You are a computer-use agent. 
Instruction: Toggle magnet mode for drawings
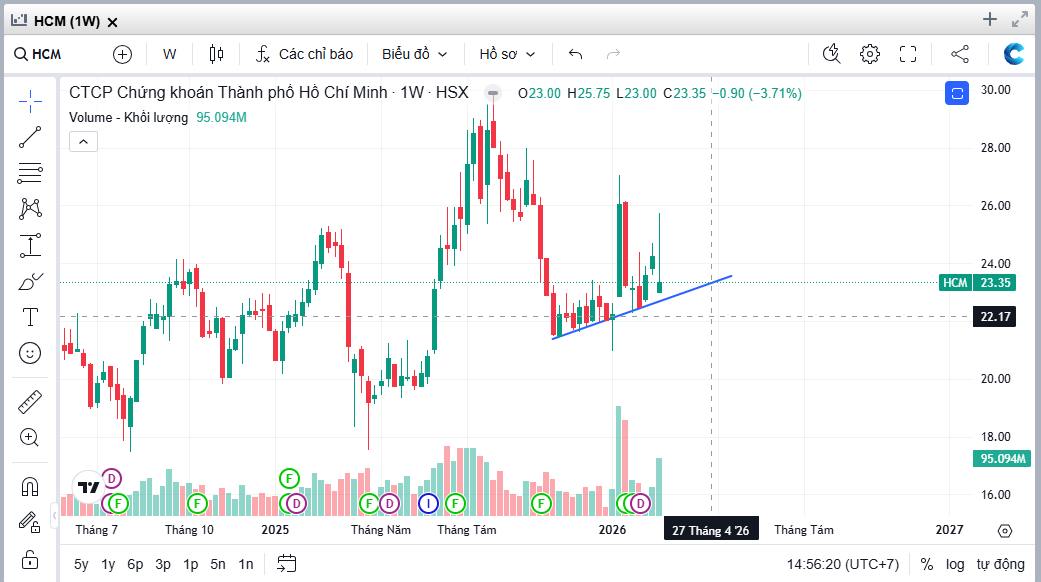(x=30, y=487)
